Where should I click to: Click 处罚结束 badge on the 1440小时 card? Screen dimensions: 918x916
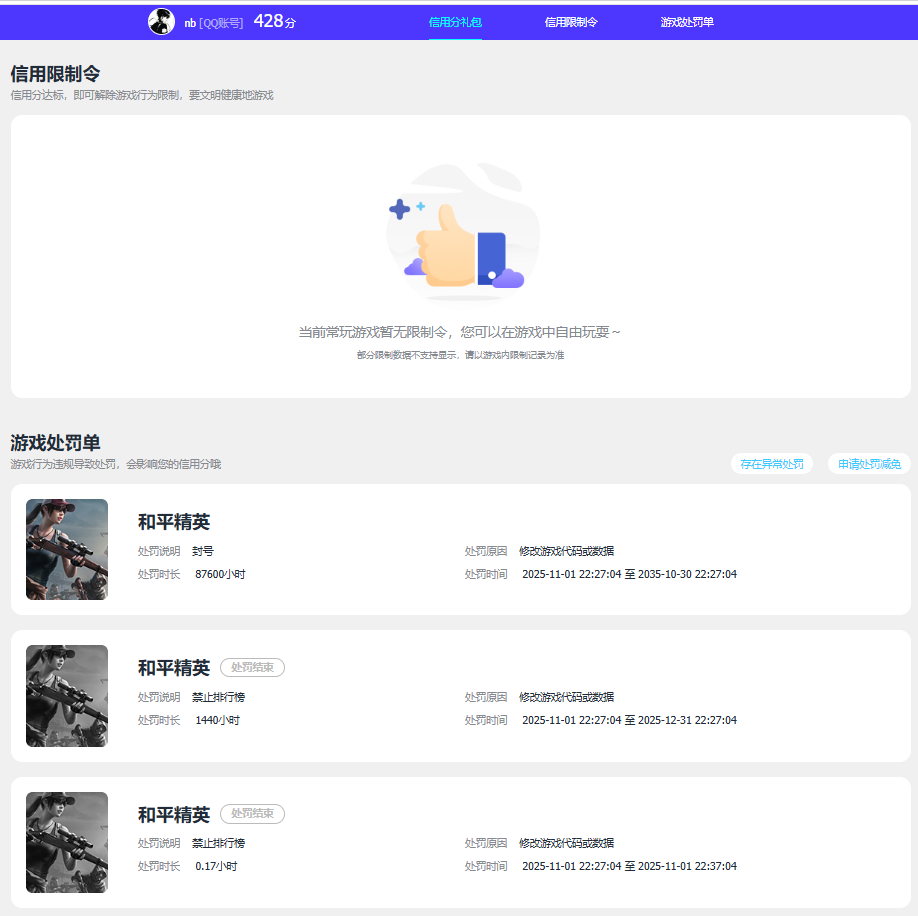252,667
